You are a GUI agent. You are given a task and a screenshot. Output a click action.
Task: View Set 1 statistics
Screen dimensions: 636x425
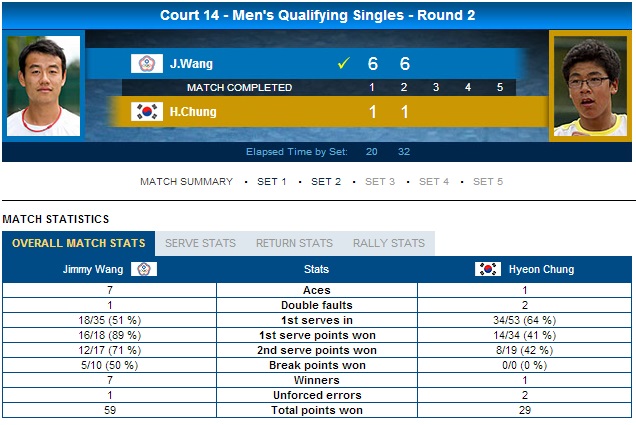point(272,182)
